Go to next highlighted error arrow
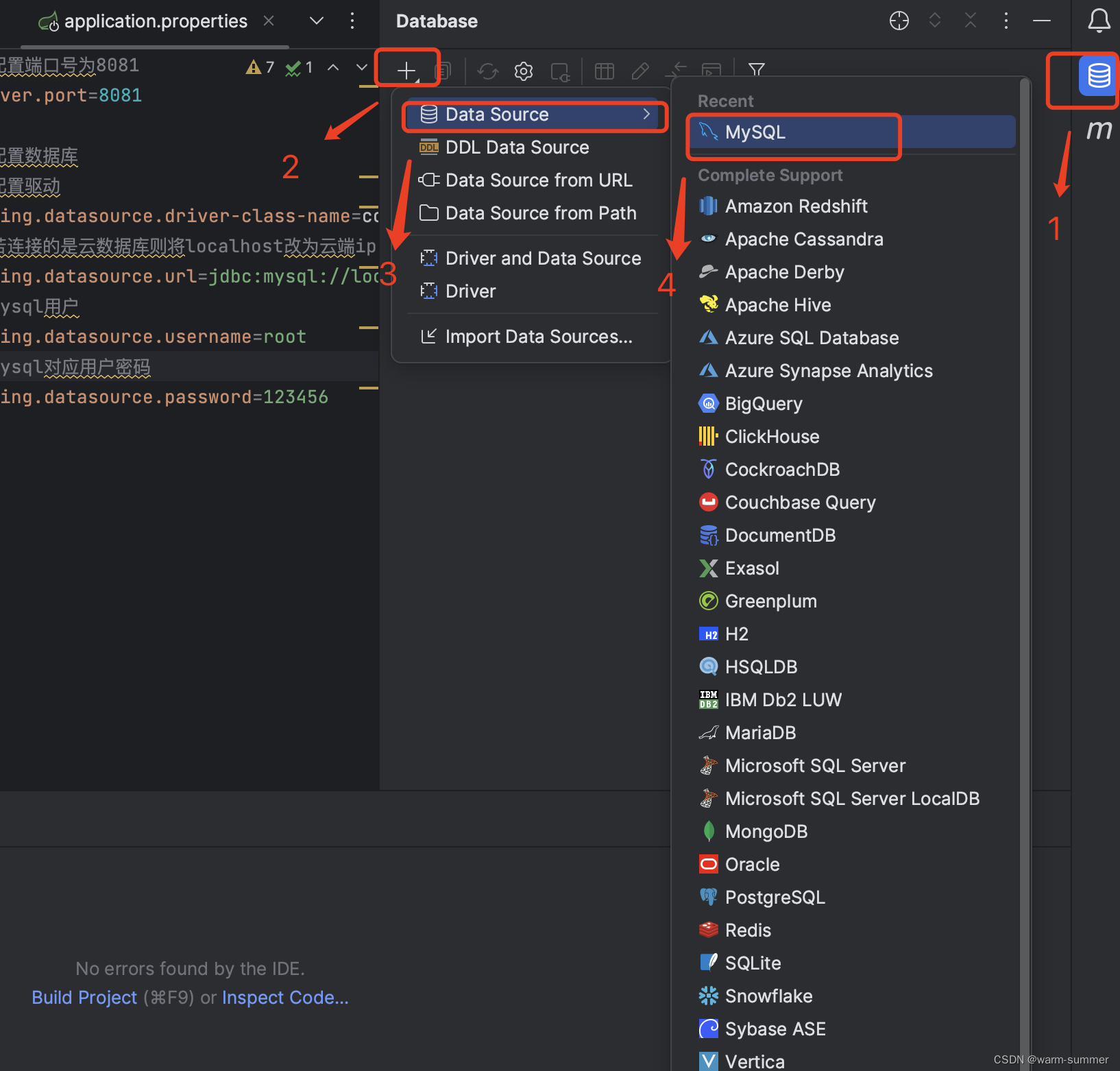This screenshot has width=1120, height=1071. [x=362, y=67]
